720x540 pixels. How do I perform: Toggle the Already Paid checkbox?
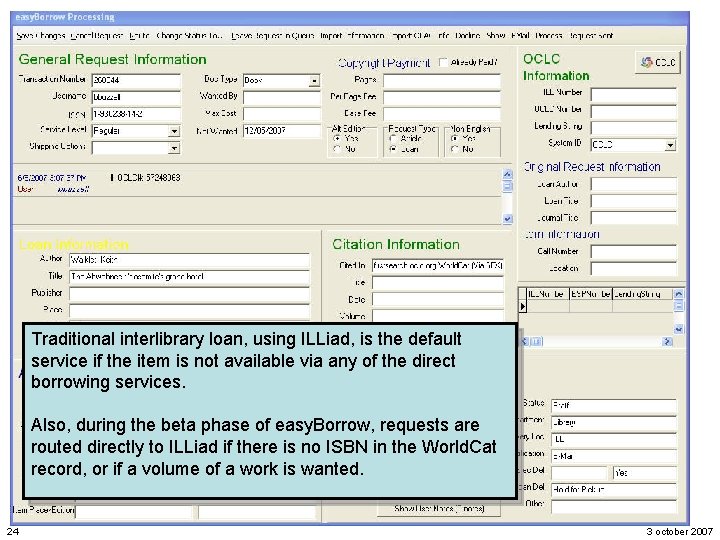click(x=443, y=62)
